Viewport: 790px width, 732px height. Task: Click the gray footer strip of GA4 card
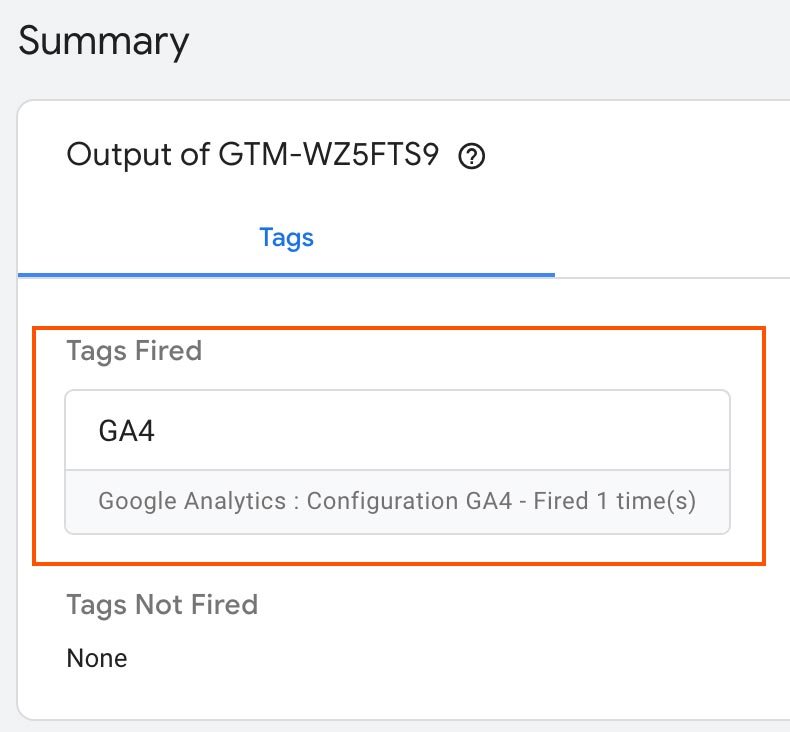tap(398, 502)
